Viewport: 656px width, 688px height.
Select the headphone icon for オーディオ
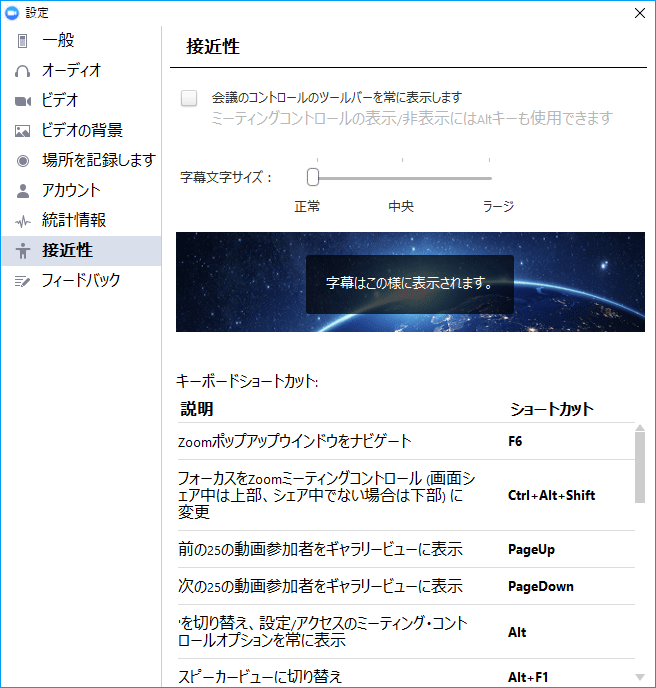[x=22, y=71]
